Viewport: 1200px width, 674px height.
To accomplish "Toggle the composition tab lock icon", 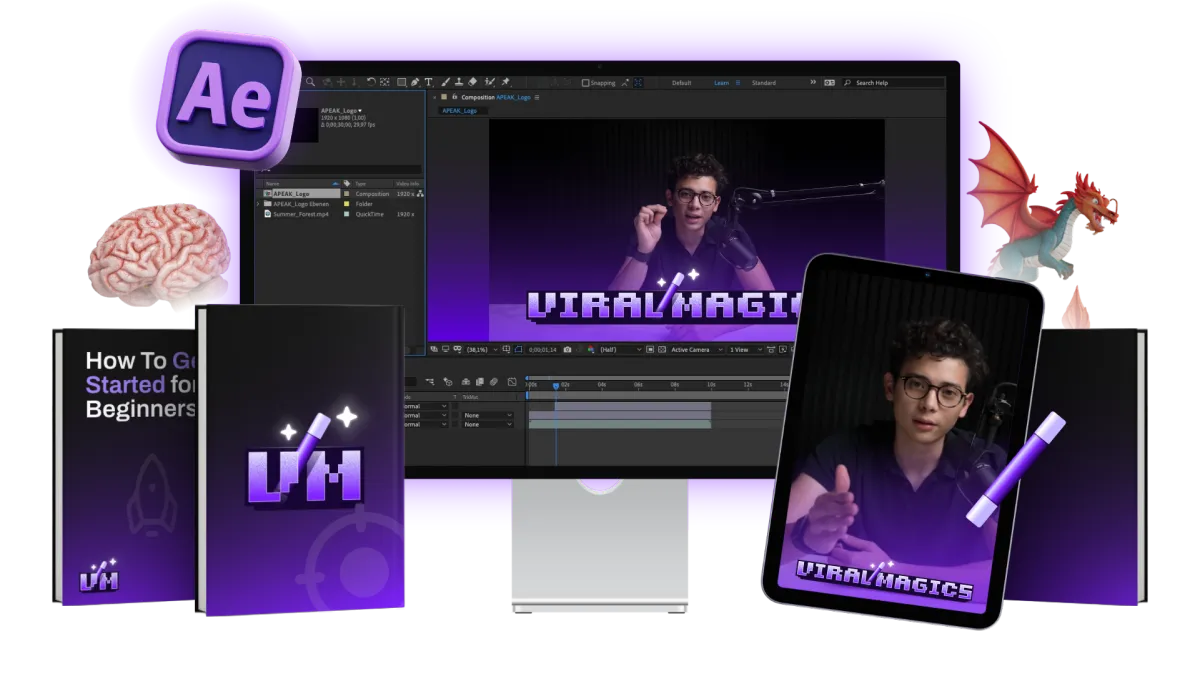I will (455, 96).
